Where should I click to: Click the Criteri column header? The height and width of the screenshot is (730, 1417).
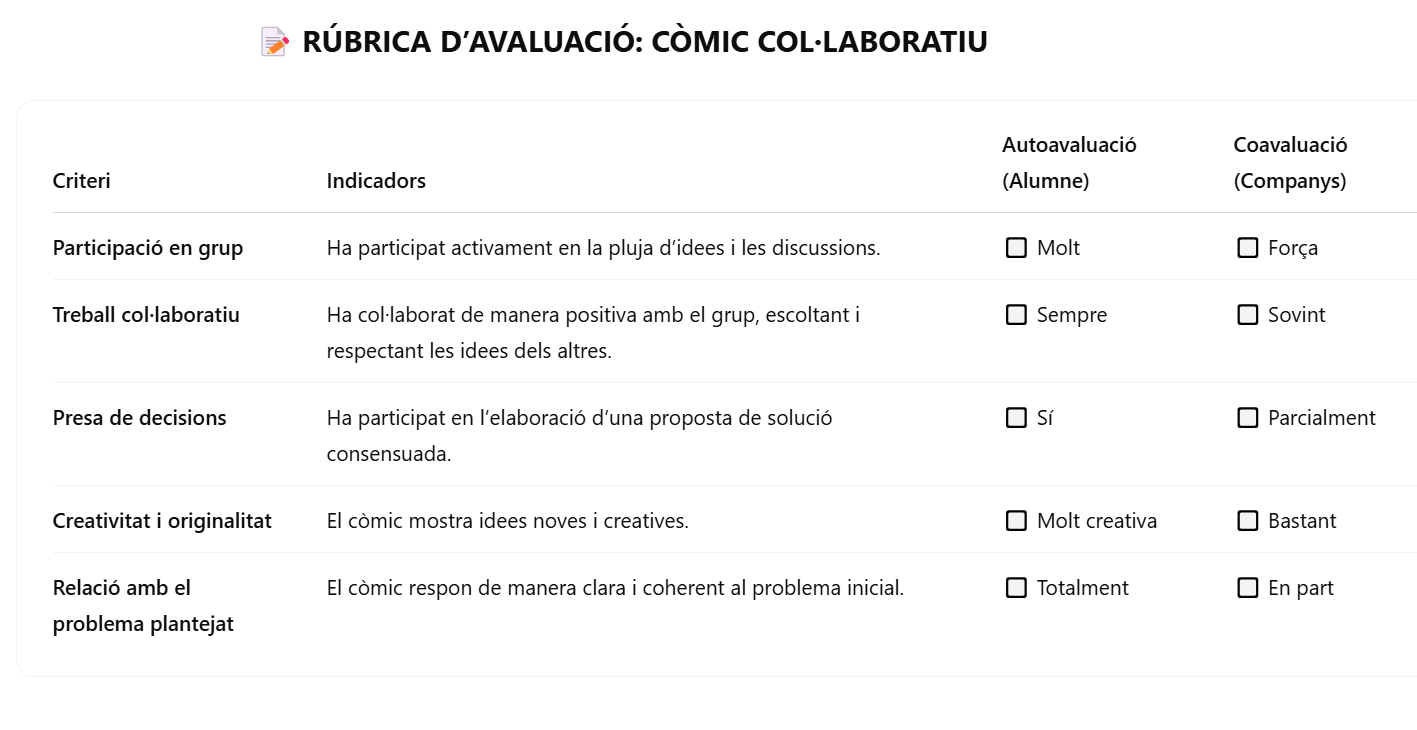tap(82, 181)
